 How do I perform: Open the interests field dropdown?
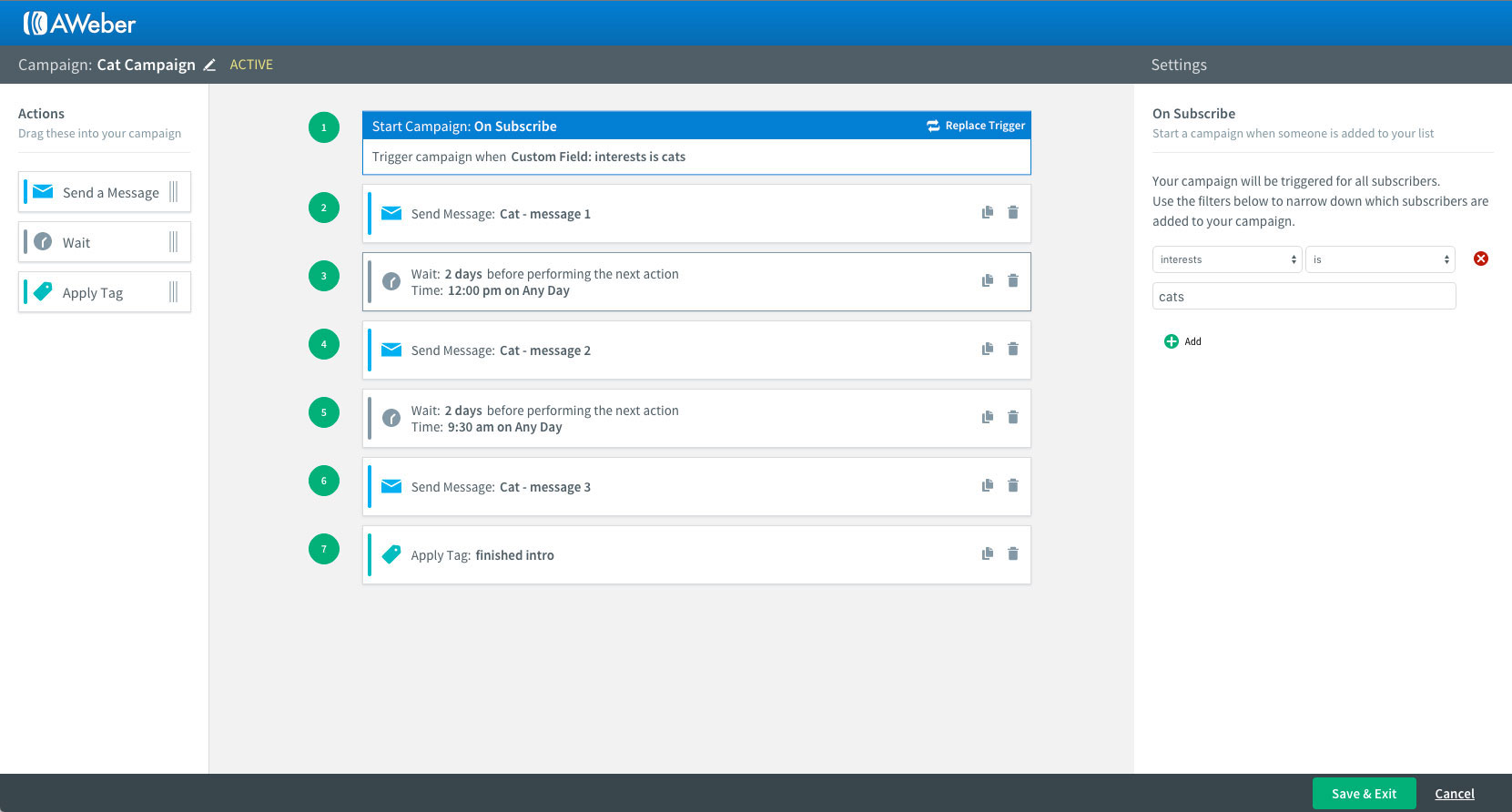(1227, 259)
